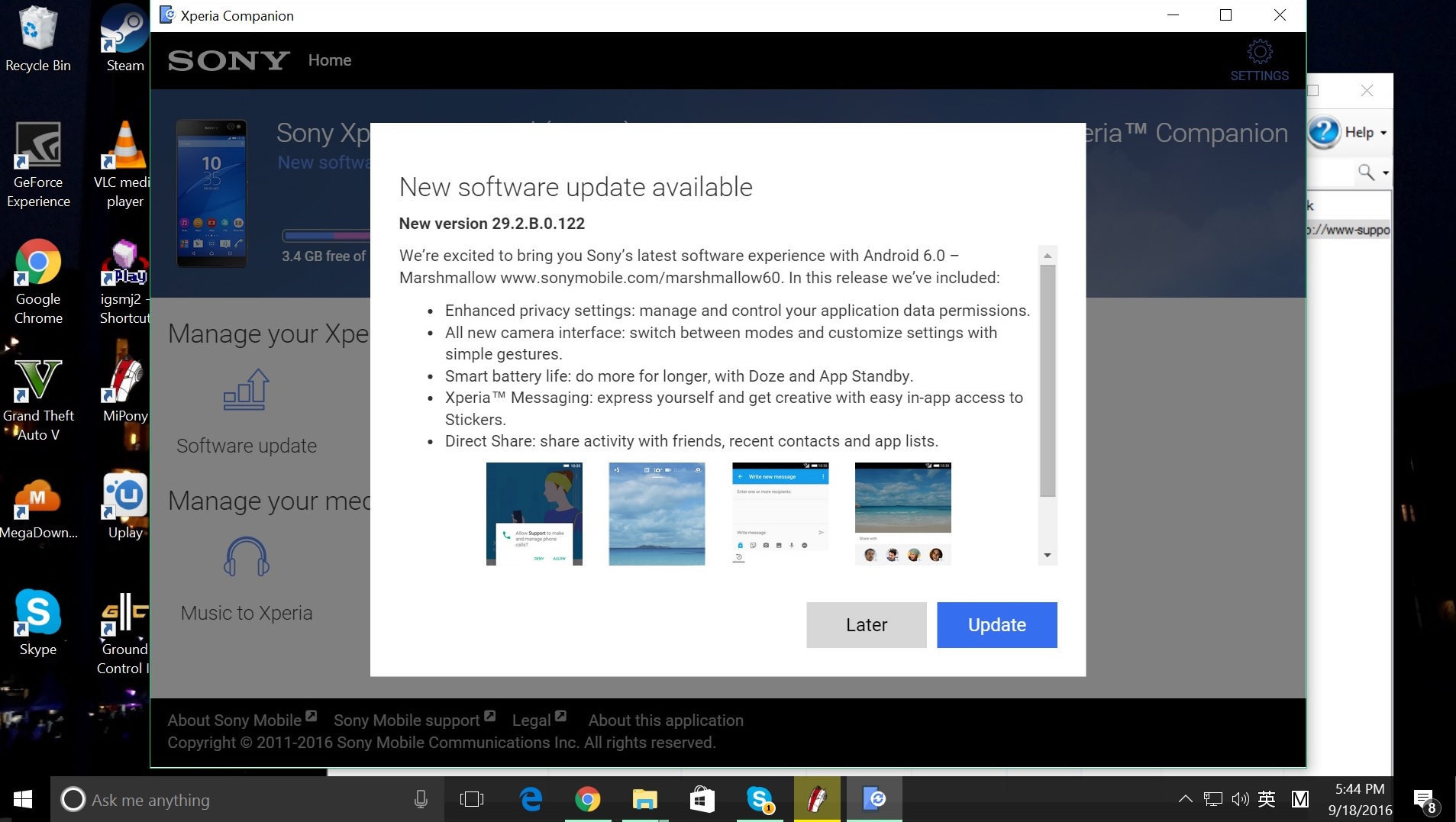Open search dropdown in background window
Viewport: 1456px width, 822px height.
point(1385,172)
